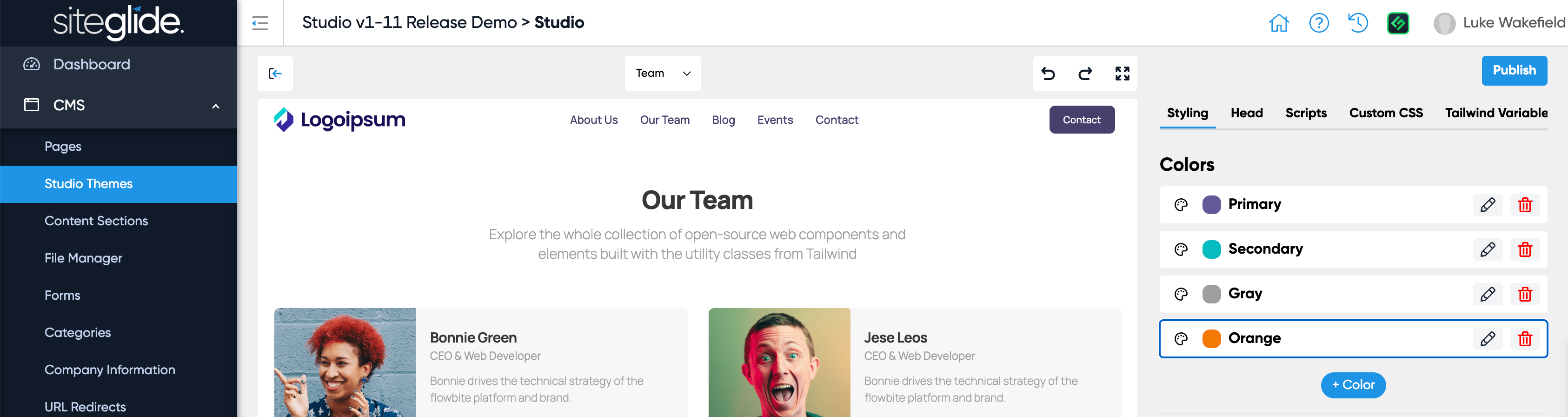This screenshot has width=1568, height=417.
Task: Click Bonnie Green's profile photo
Action: click(345, 362)
